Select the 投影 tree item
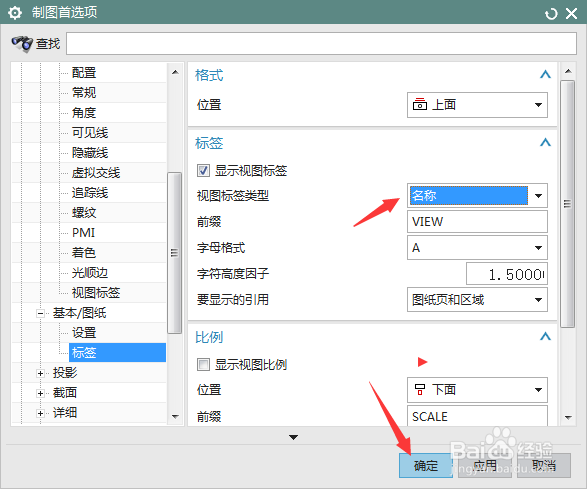 pos(65,373)
